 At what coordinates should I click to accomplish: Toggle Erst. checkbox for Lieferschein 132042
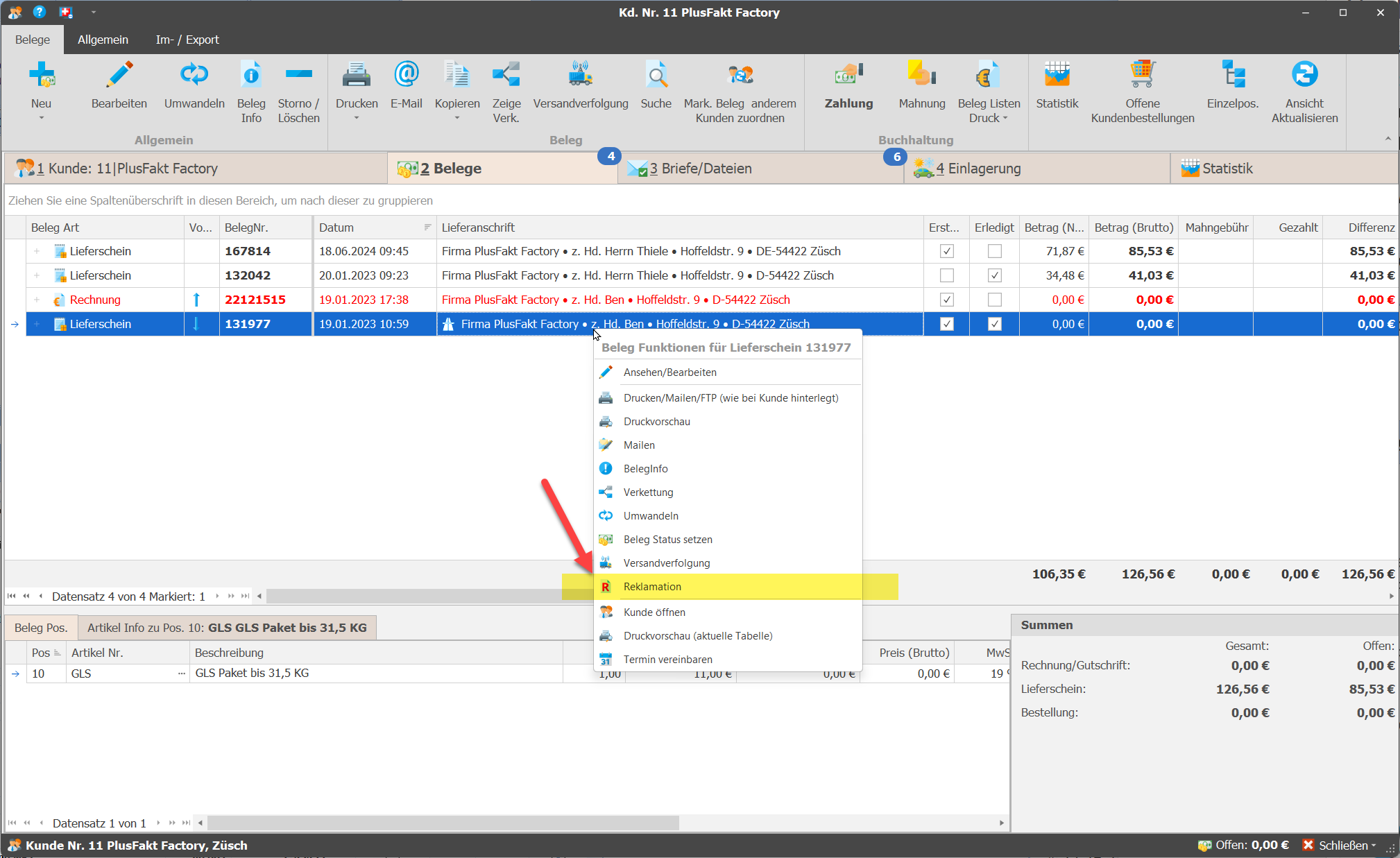(946, 275)
